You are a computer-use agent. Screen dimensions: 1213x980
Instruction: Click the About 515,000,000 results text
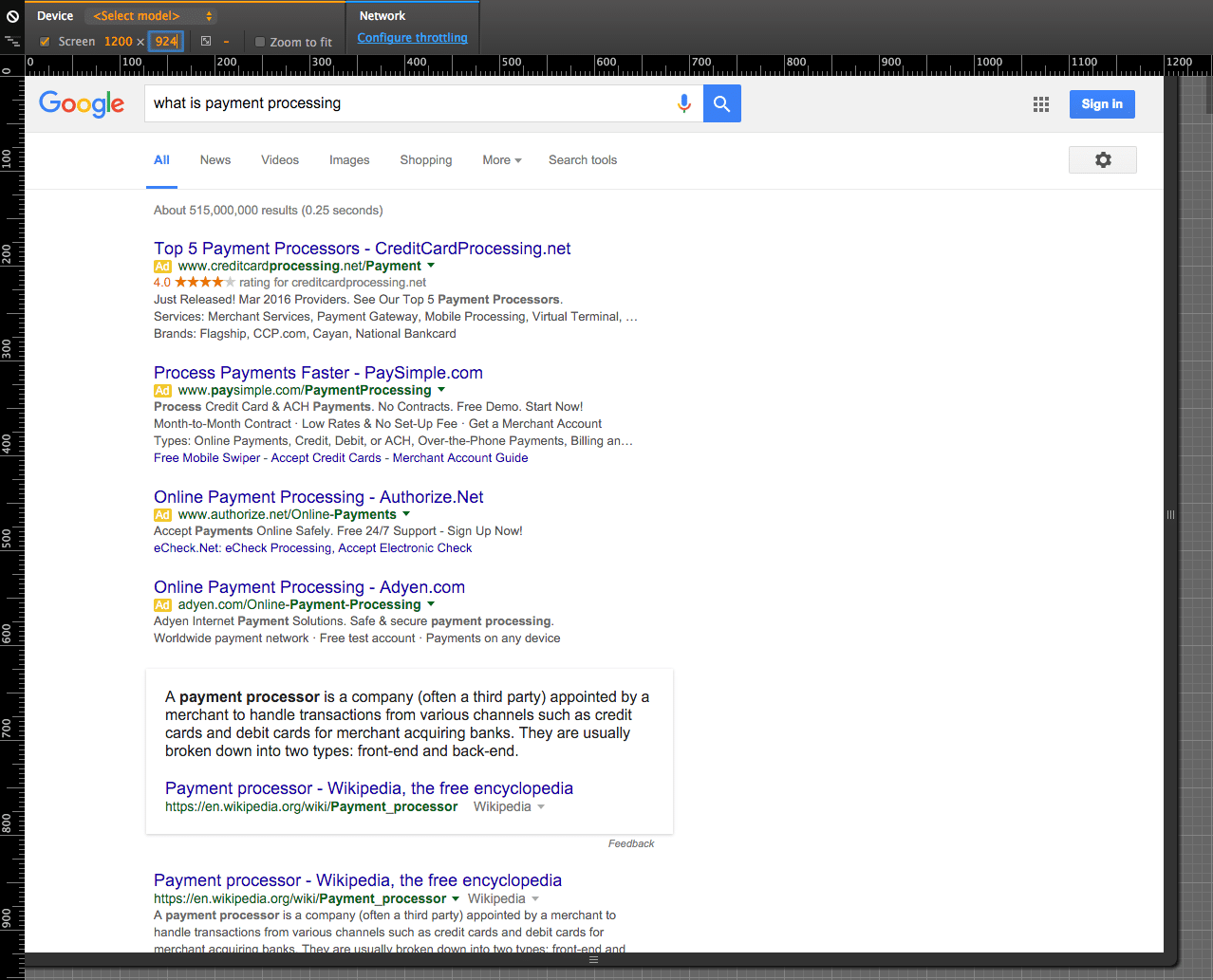269,211
